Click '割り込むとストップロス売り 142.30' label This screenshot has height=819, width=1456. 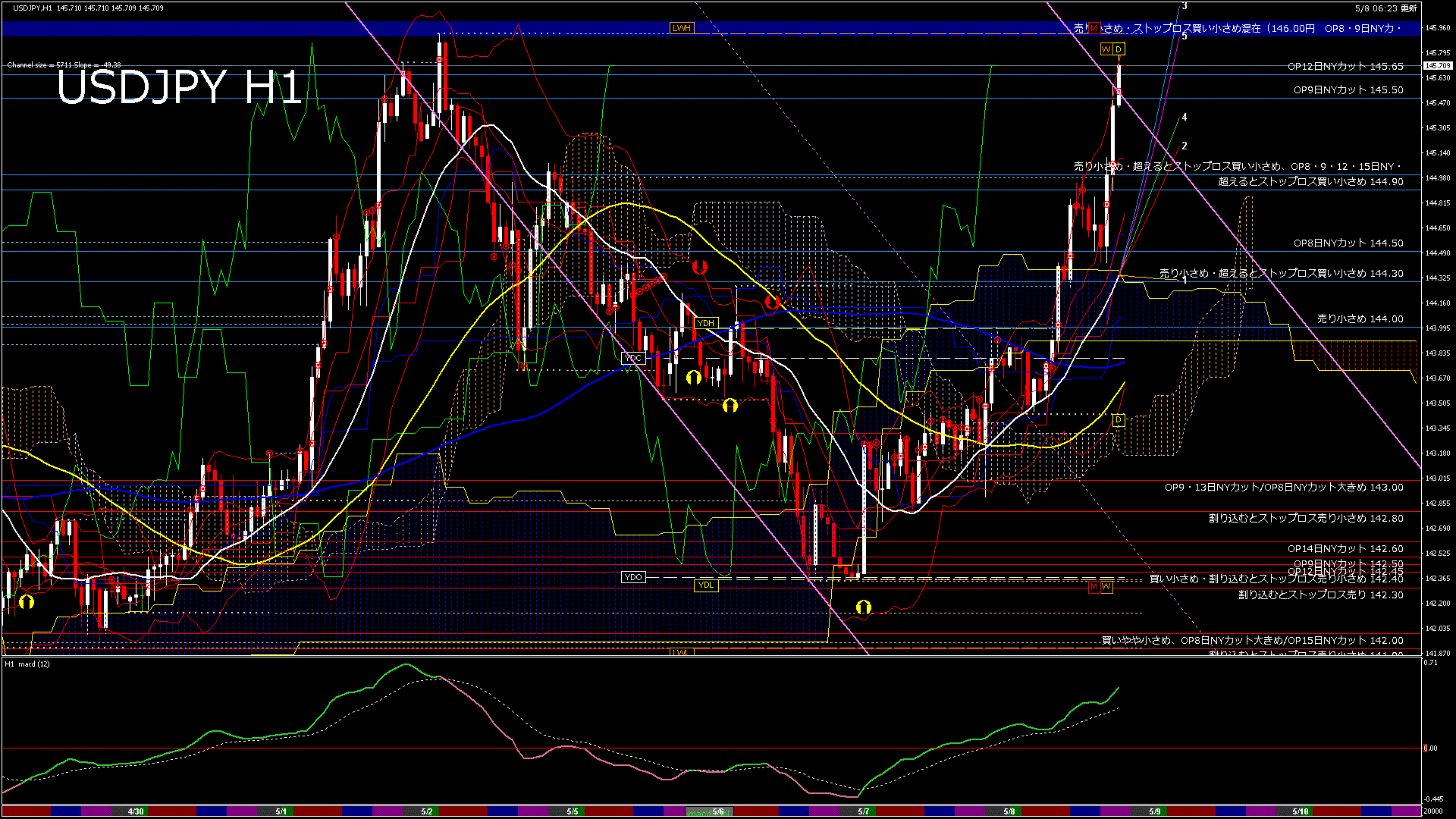pyautogui.click(x=1320, y=595)
